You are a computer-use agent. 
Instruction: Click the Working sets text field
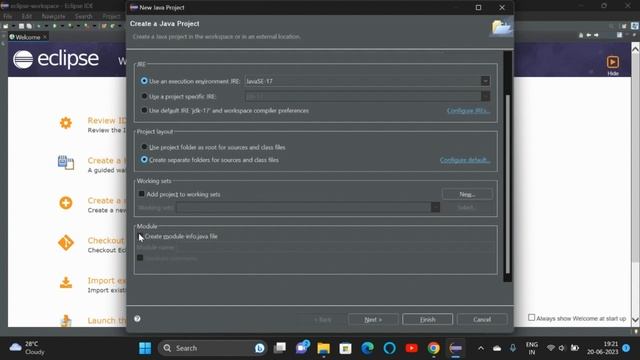(x=303, y=207)
